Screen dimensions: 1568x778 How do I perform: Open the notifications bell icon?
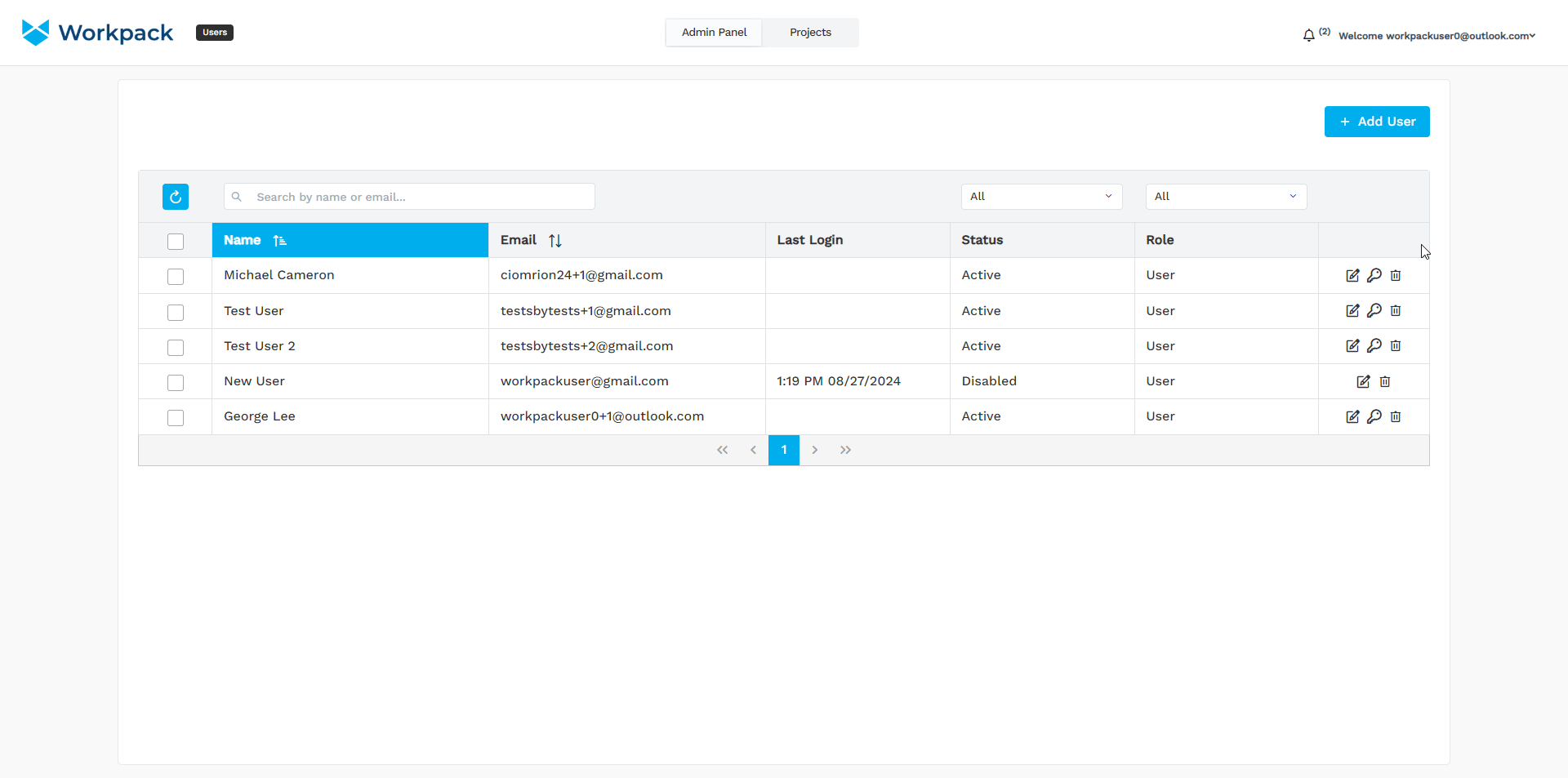1308,35
